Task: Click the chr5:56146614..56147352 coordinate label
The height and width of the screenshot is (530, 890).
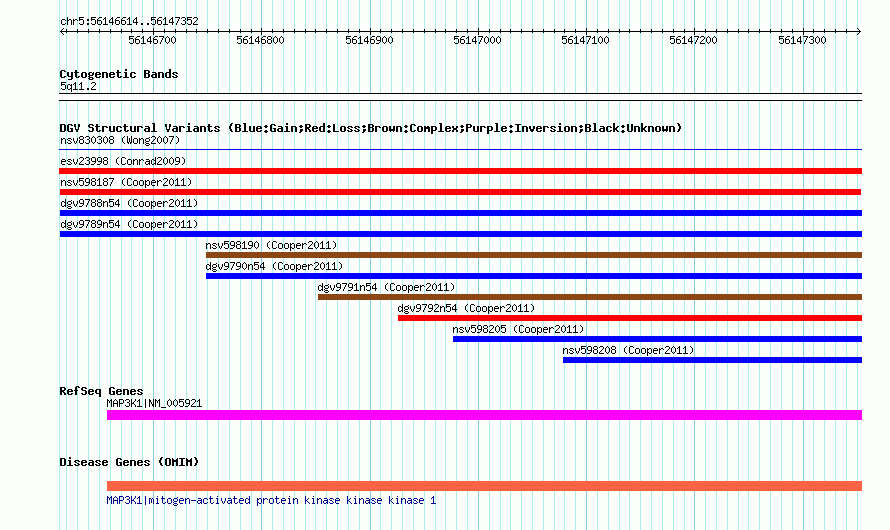Action: tap(129, 21)
